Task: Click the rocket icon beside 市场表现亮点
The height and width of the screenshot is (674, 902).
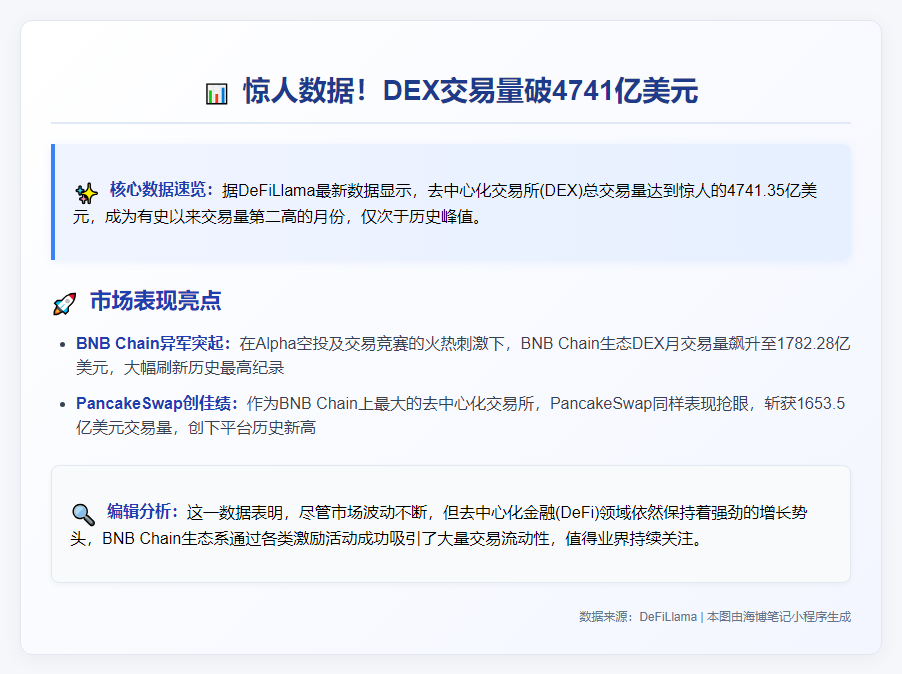Action: pyautogui.click(x=64, y=304)
